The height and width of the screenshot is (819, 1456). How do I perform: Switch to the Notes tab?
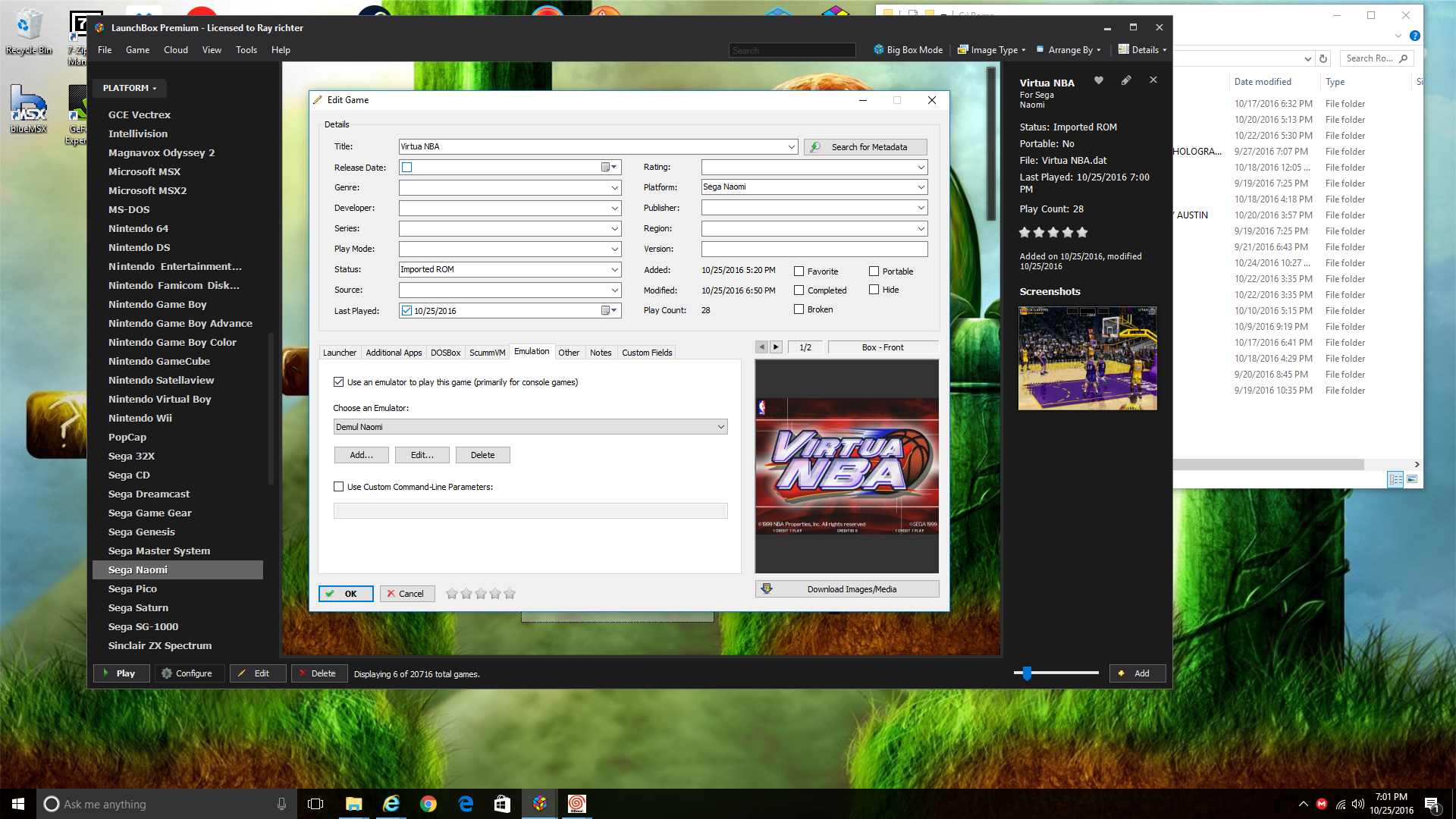tap(601, 353)
